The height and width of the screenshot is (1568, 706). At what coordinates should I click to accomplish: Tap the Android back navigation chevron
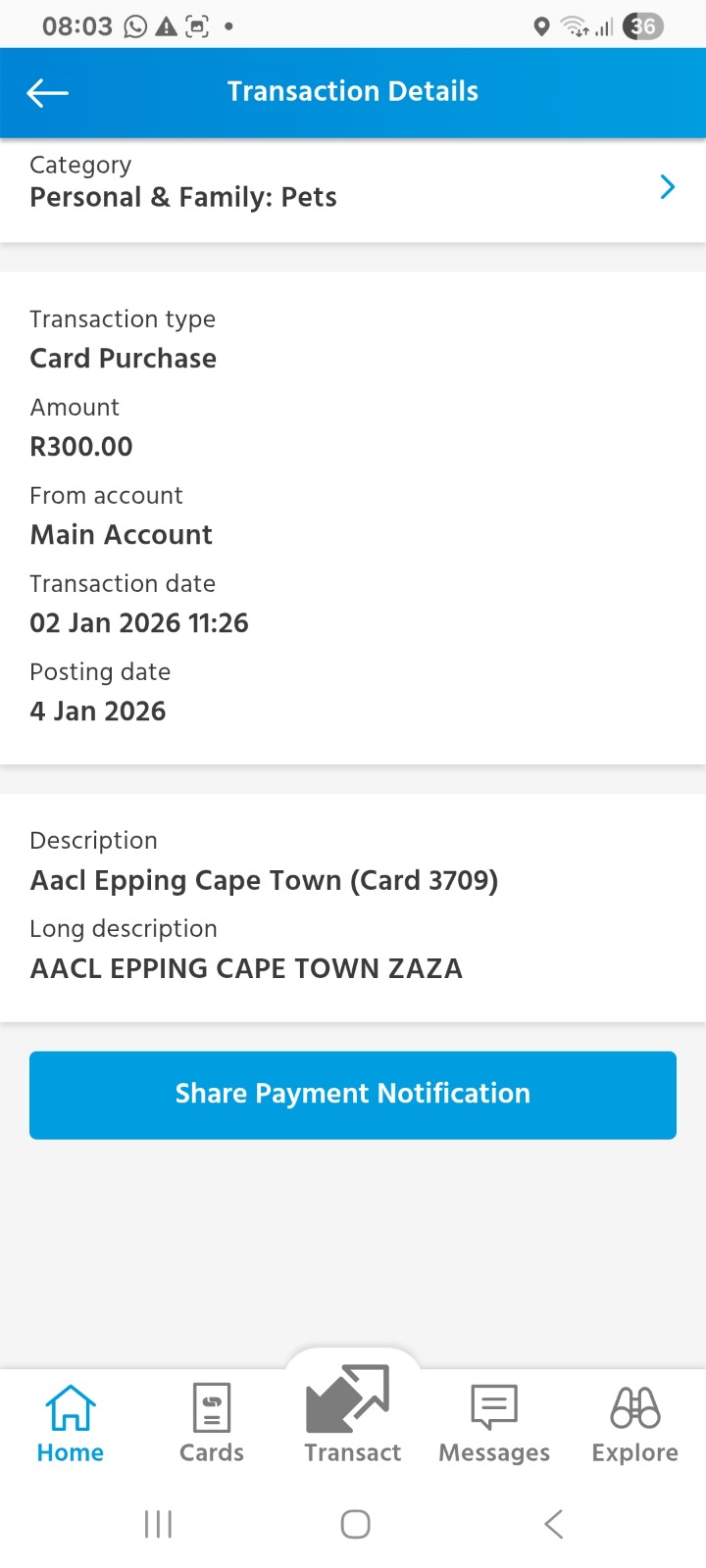coord(554,1524)
